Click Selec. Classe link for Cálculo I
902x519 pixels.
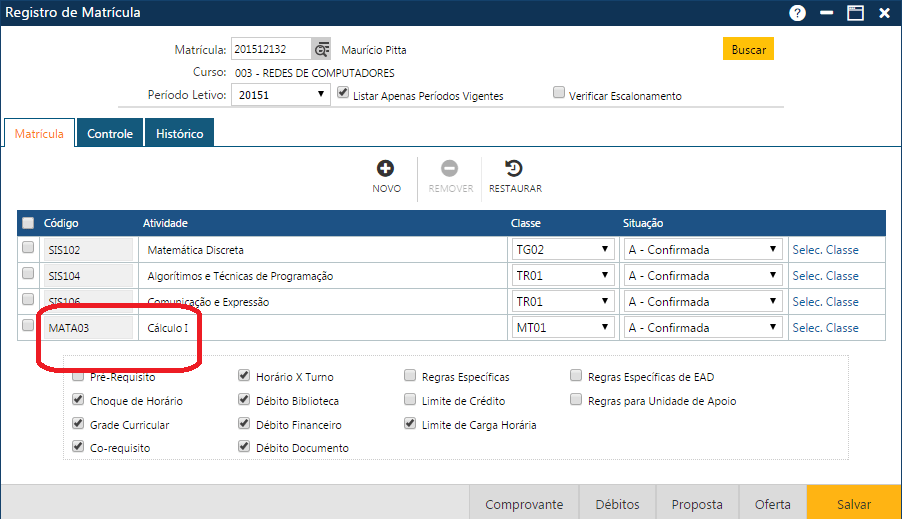[x=825, y=327]
